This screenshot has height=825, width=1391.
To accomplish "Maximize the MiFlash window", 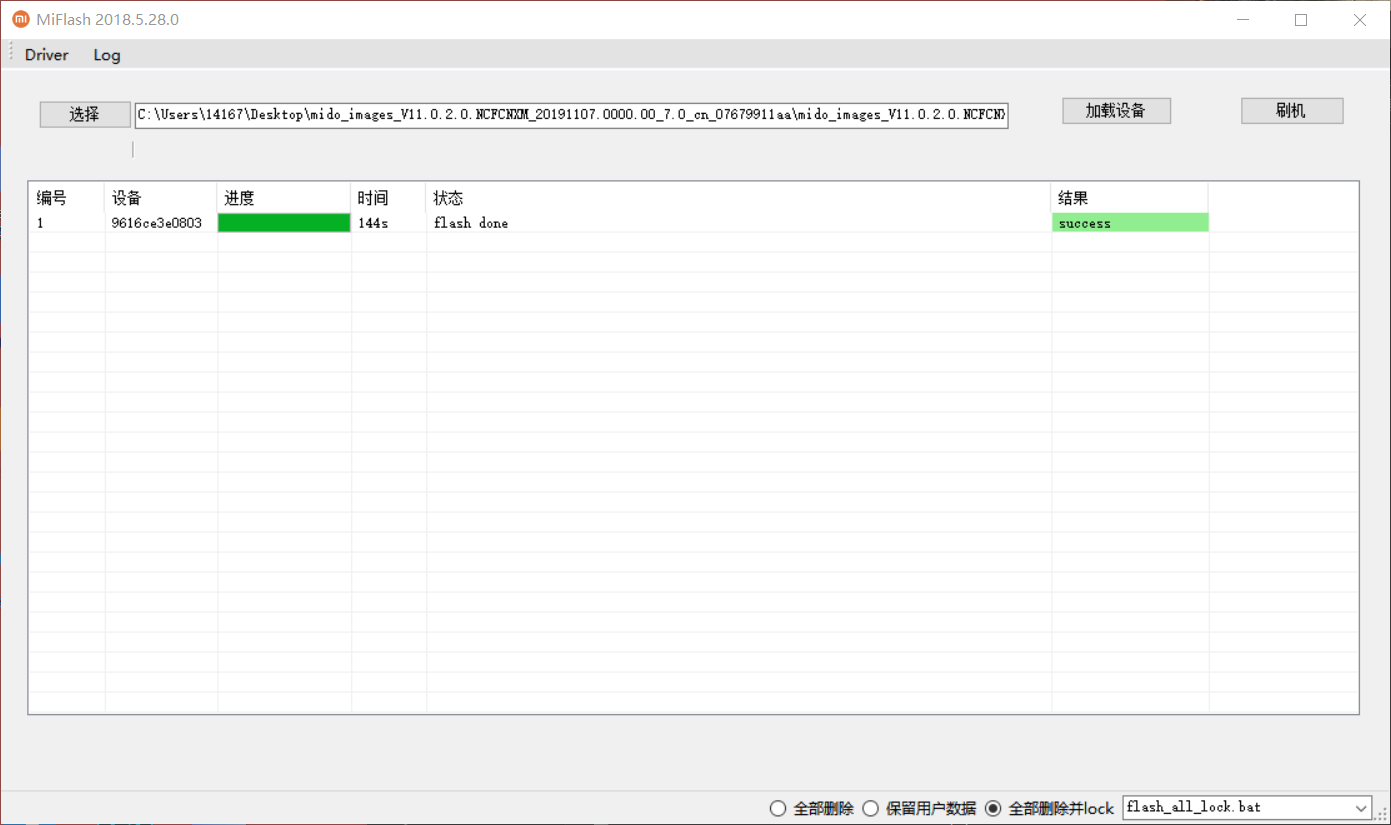I will click(1301, 20).
